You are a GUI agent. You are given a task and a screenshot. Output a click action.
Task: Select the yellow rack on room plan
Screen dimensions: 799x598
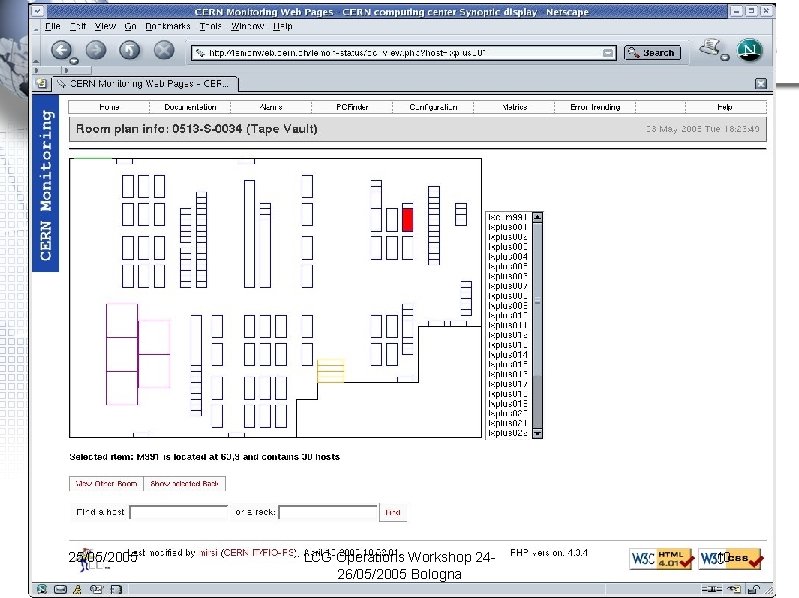[331, 370]
